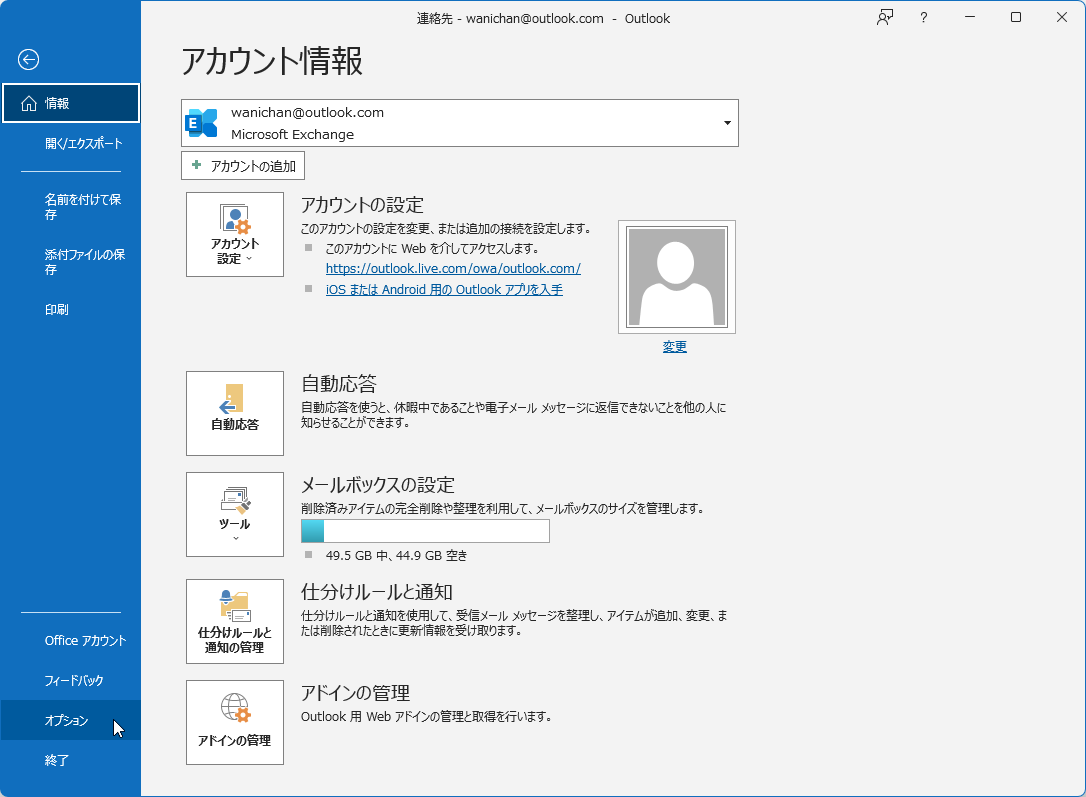Open the outlook.live.com web access link
This screenshot has width=1086, height=797.
click(x=453, y=269)
